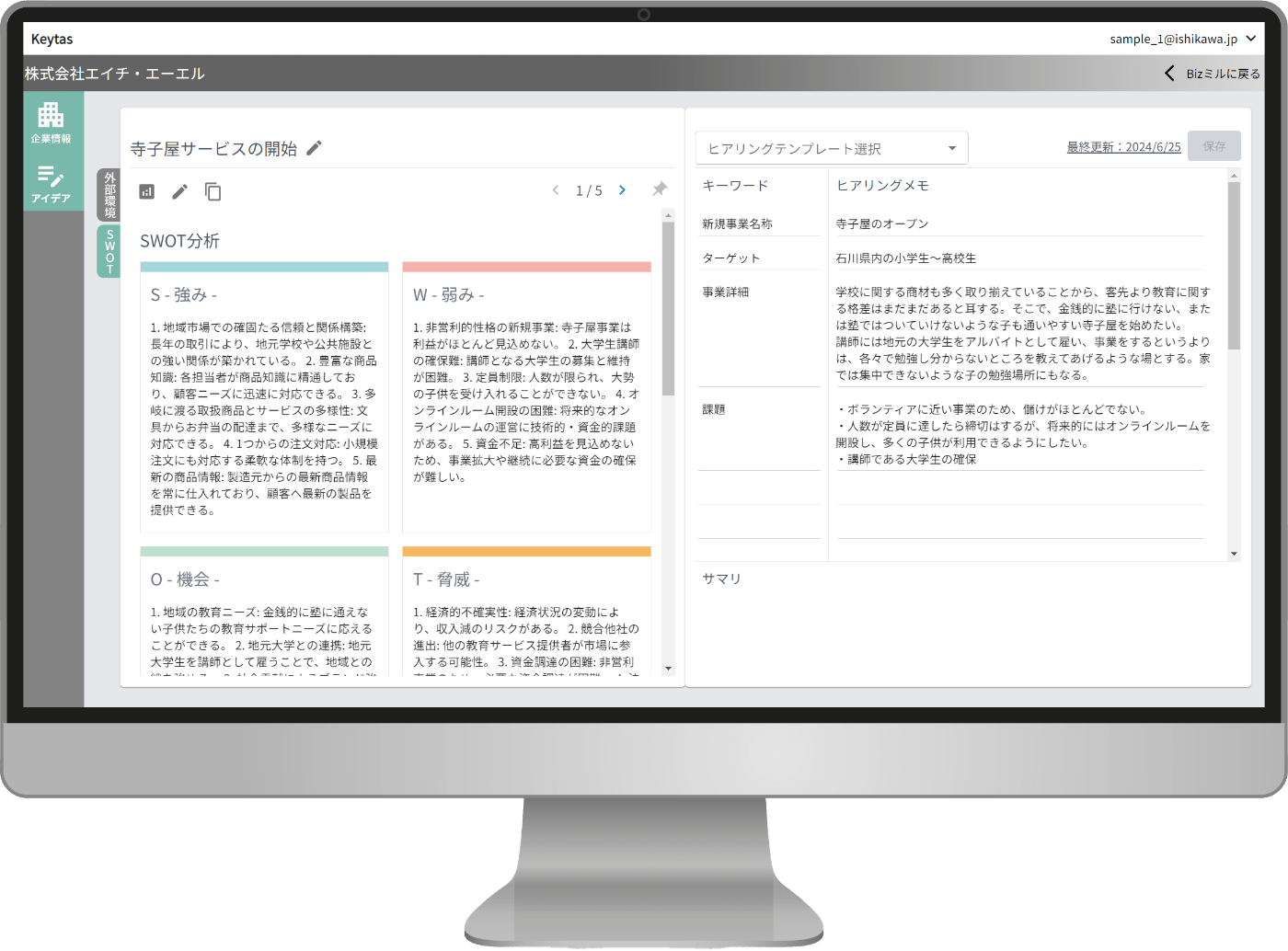Open the アイデア sidebar icon

point(51,184)
